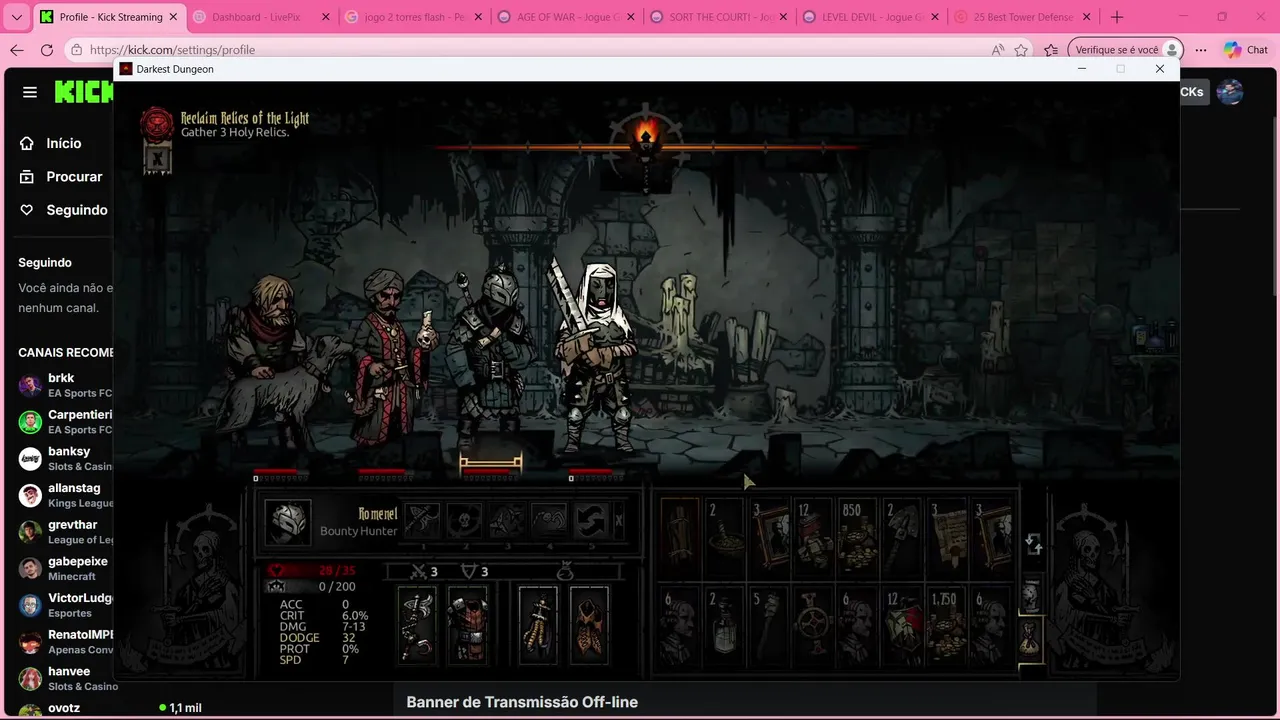Select Romenel's fourth combat skill

548,521
